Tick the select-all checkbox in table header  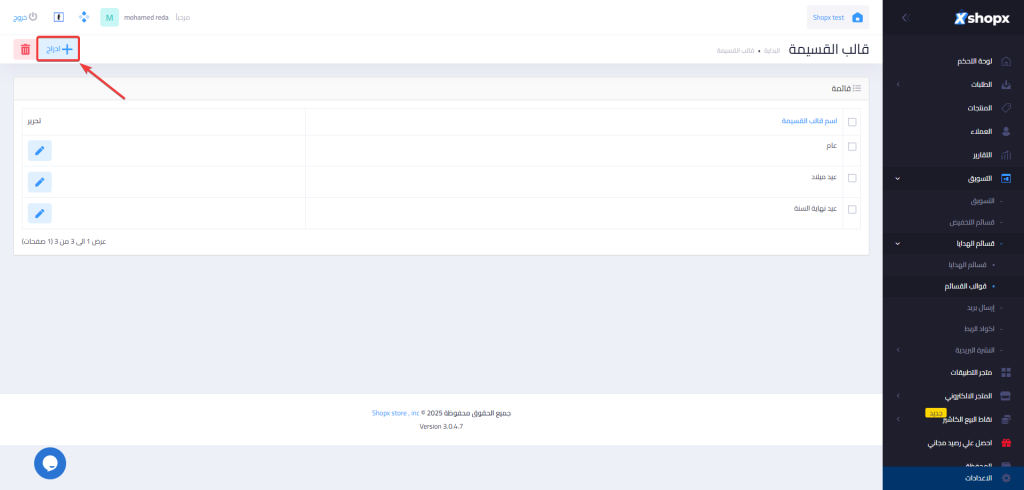click(x=852, y=122)
